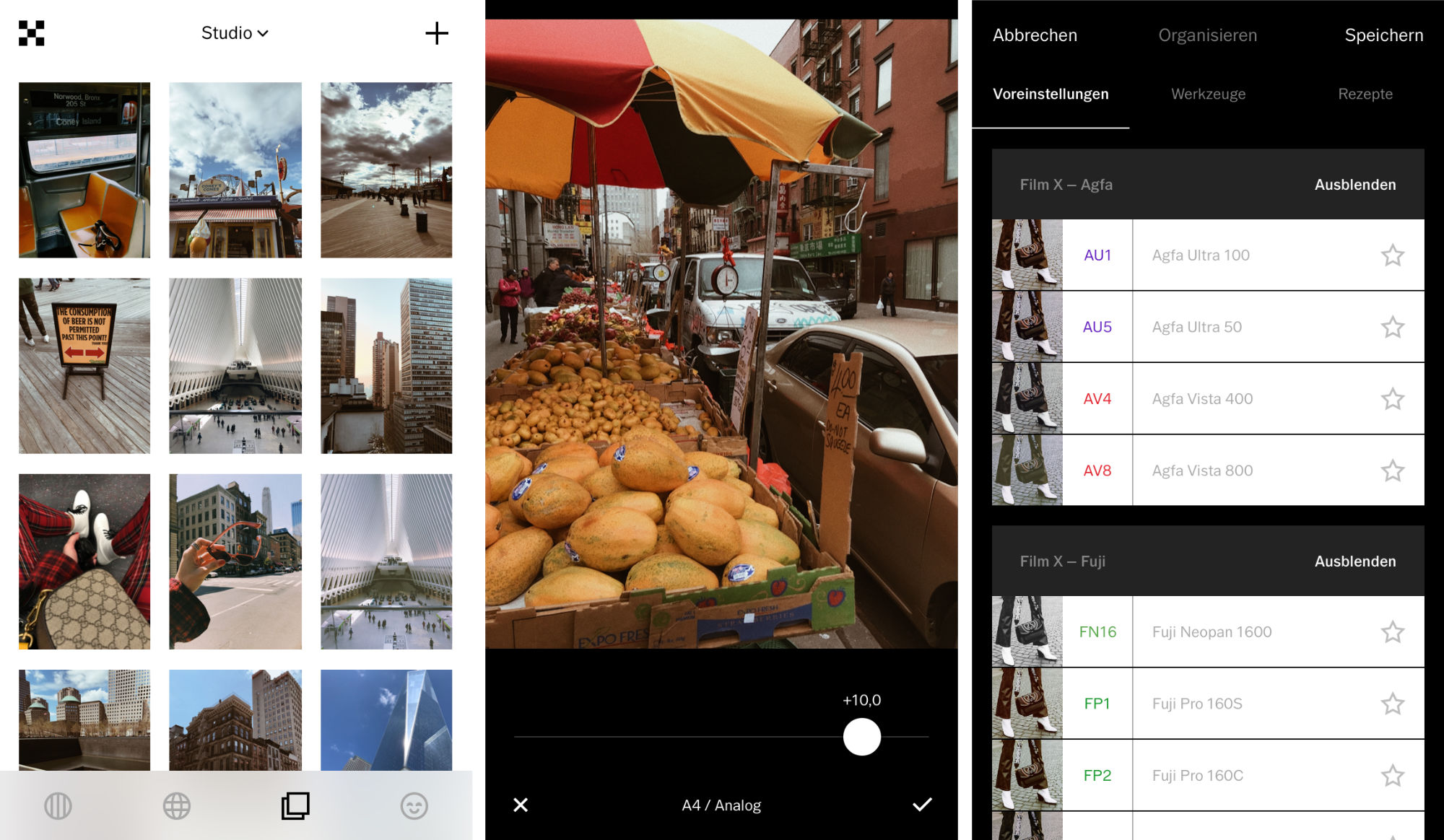Click the Fuji Pro 160C name
1444x840 pixels.
(x=1198, y=775)
